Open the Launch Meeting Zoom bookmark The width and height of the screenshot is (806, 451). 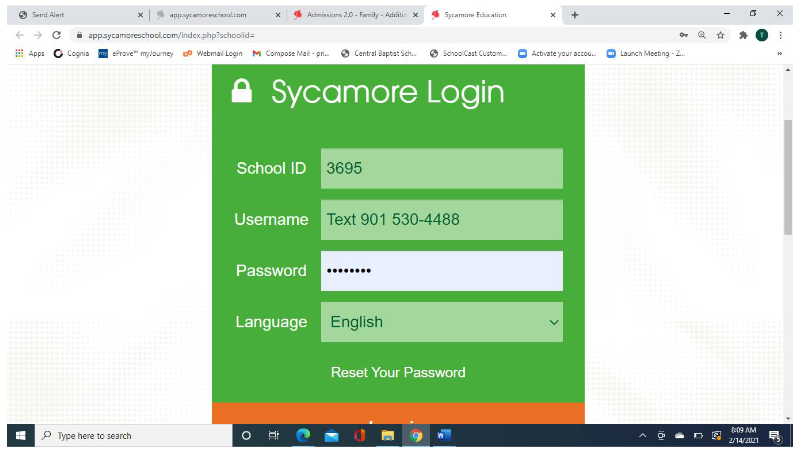click(646, 53)
